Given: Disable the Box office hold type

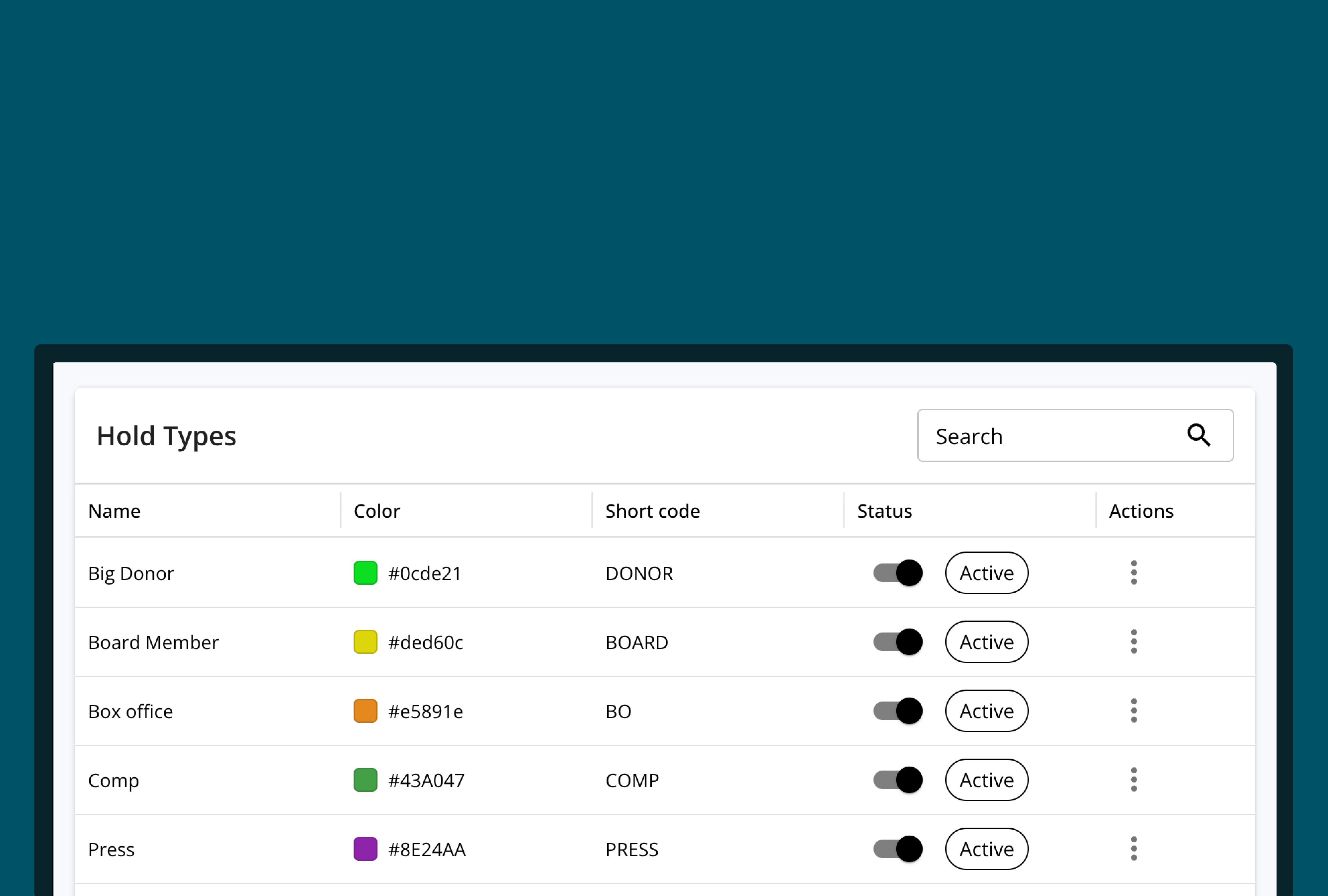Looking at the screenshot, I should point(898,711).
